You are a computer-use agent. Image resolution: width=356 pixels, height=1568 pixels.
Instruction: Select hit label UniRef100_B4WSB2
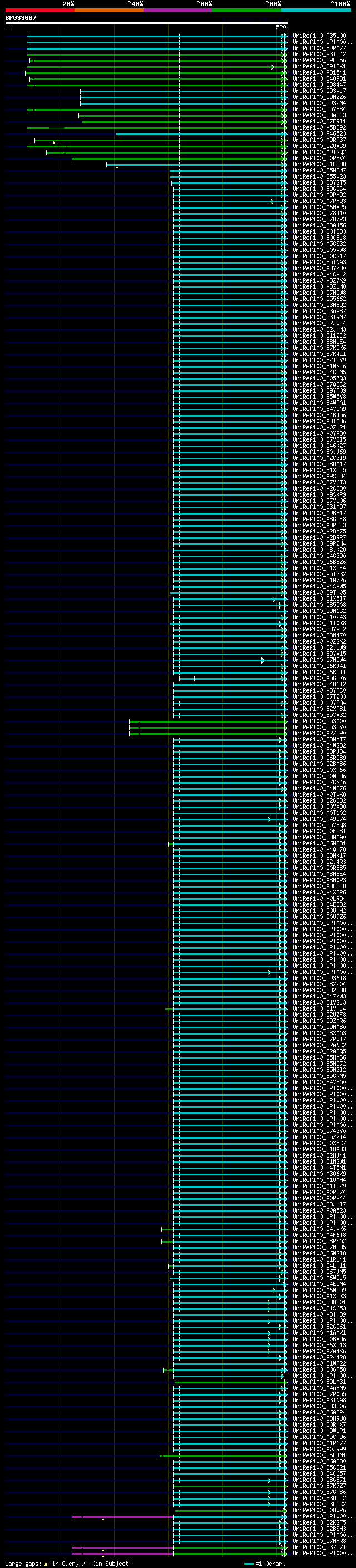(x=319, y=746)
